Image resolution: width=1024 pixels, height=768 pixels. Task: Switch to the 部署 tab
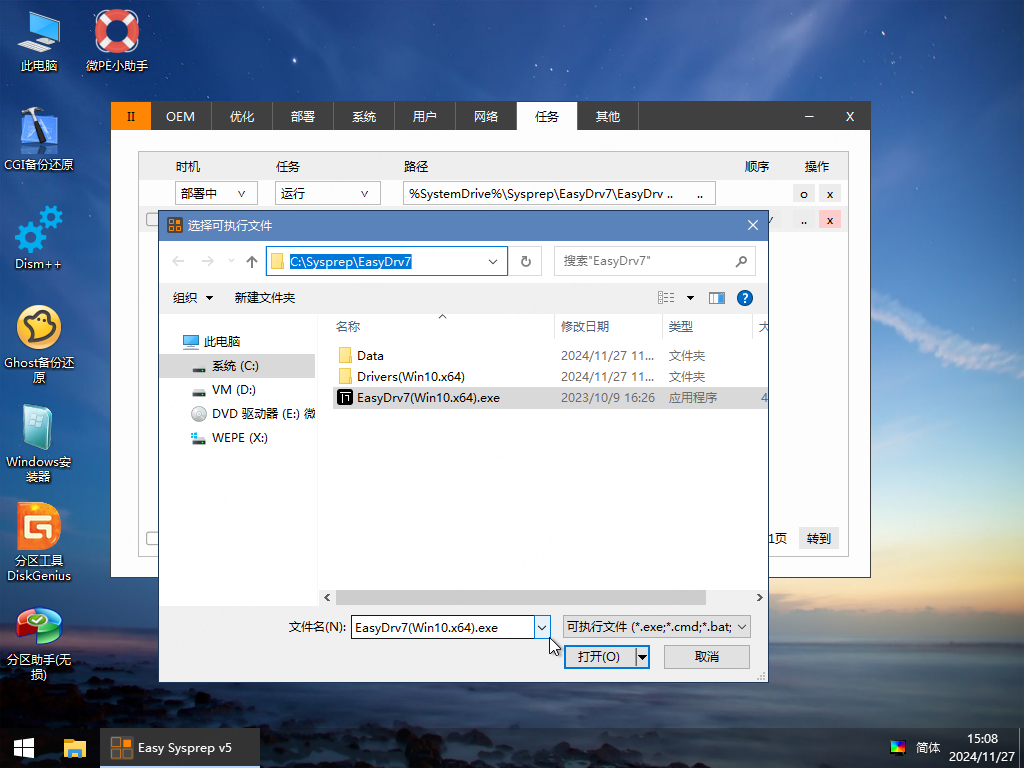tap(302, 116)
